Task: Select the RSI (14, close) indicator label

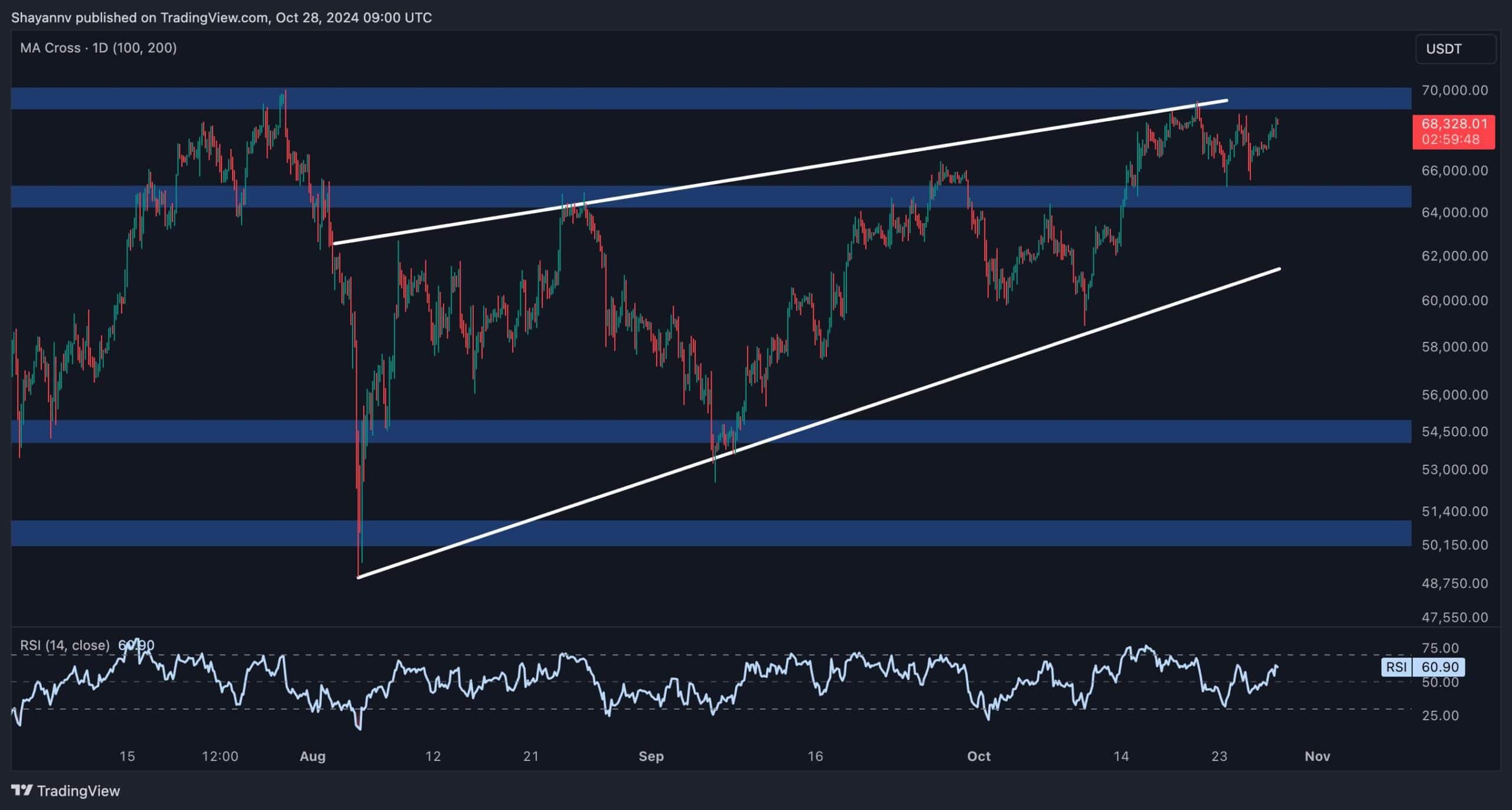Action: pyautogui.click(x=65, y=645)
